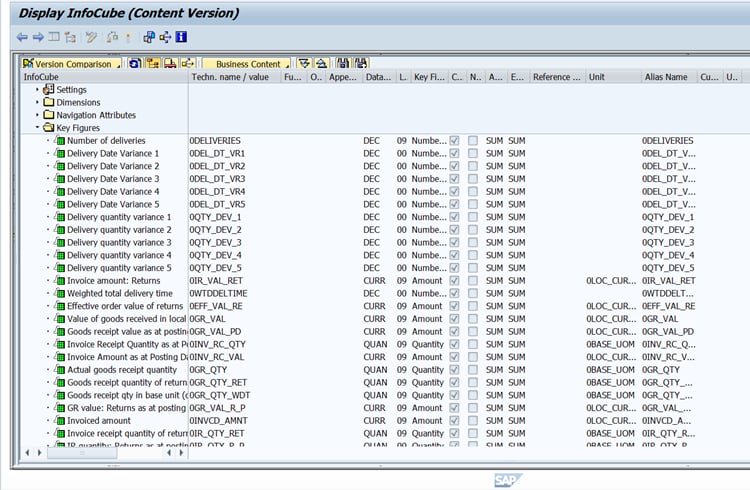Image resolution: width=750 pixels, height=490 pixels.
Task: Open the blue information icon
Action: coord(181,37)
